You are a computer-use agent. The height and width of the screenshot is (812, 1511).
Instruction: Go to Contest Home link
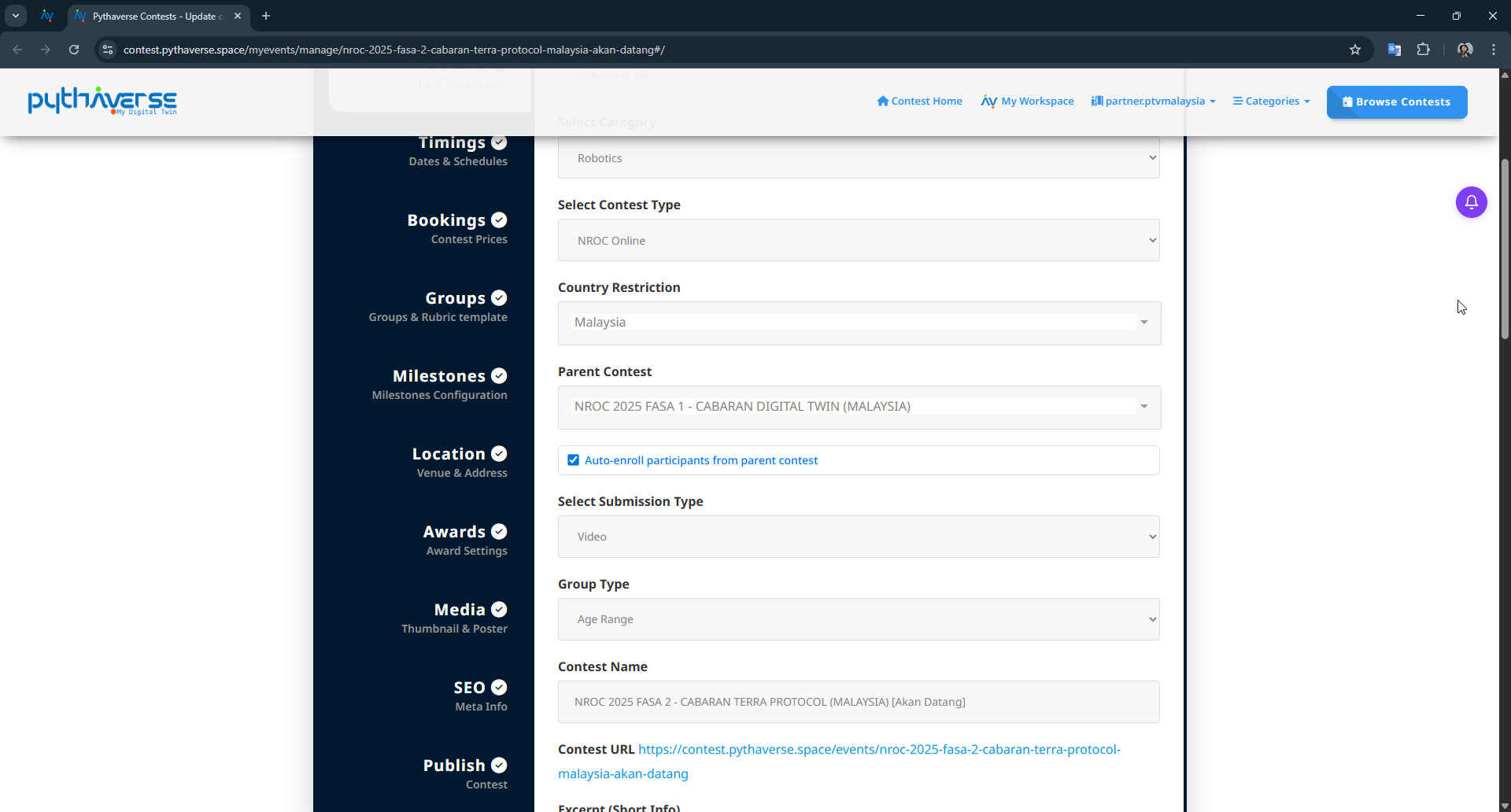920,101
